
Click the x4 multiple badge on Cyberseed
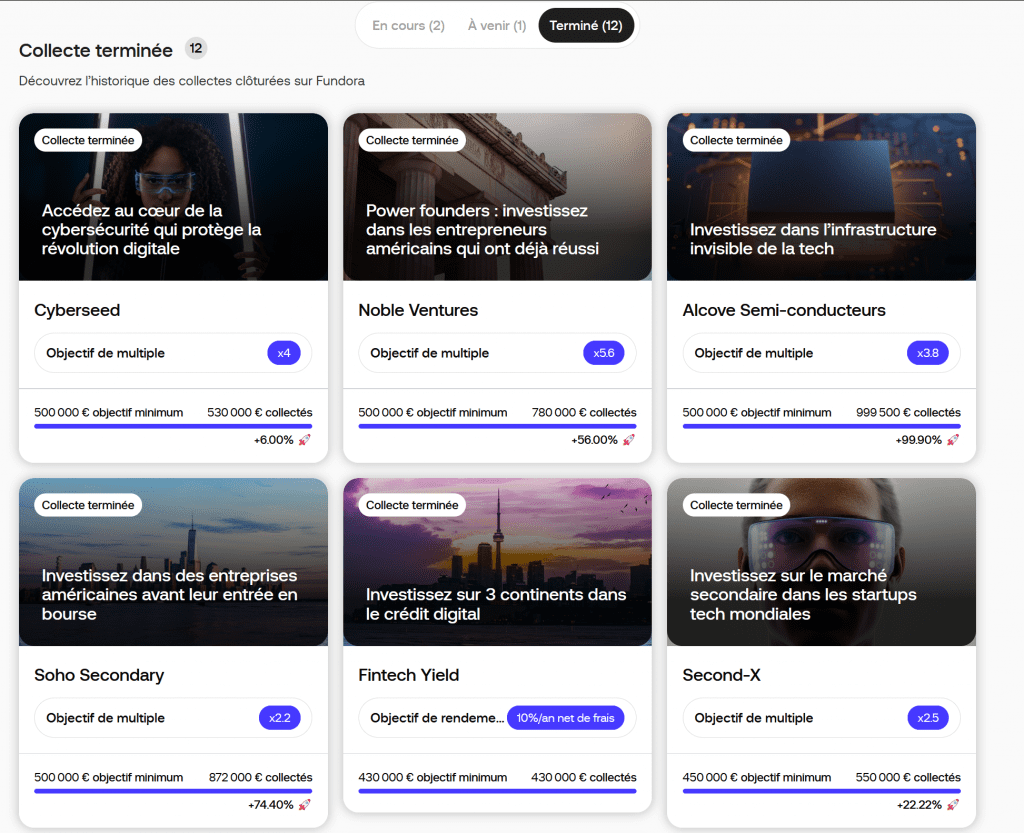tap(284, 353)
